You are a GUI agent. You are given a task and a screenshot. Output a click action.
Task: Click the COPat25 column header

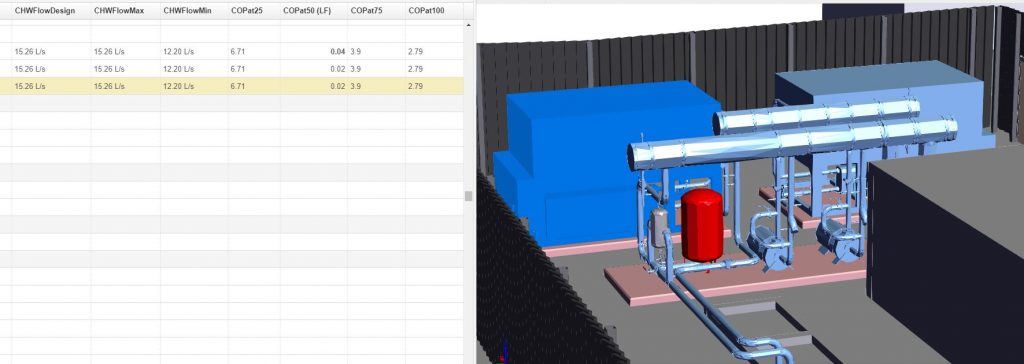coord(246,11)
